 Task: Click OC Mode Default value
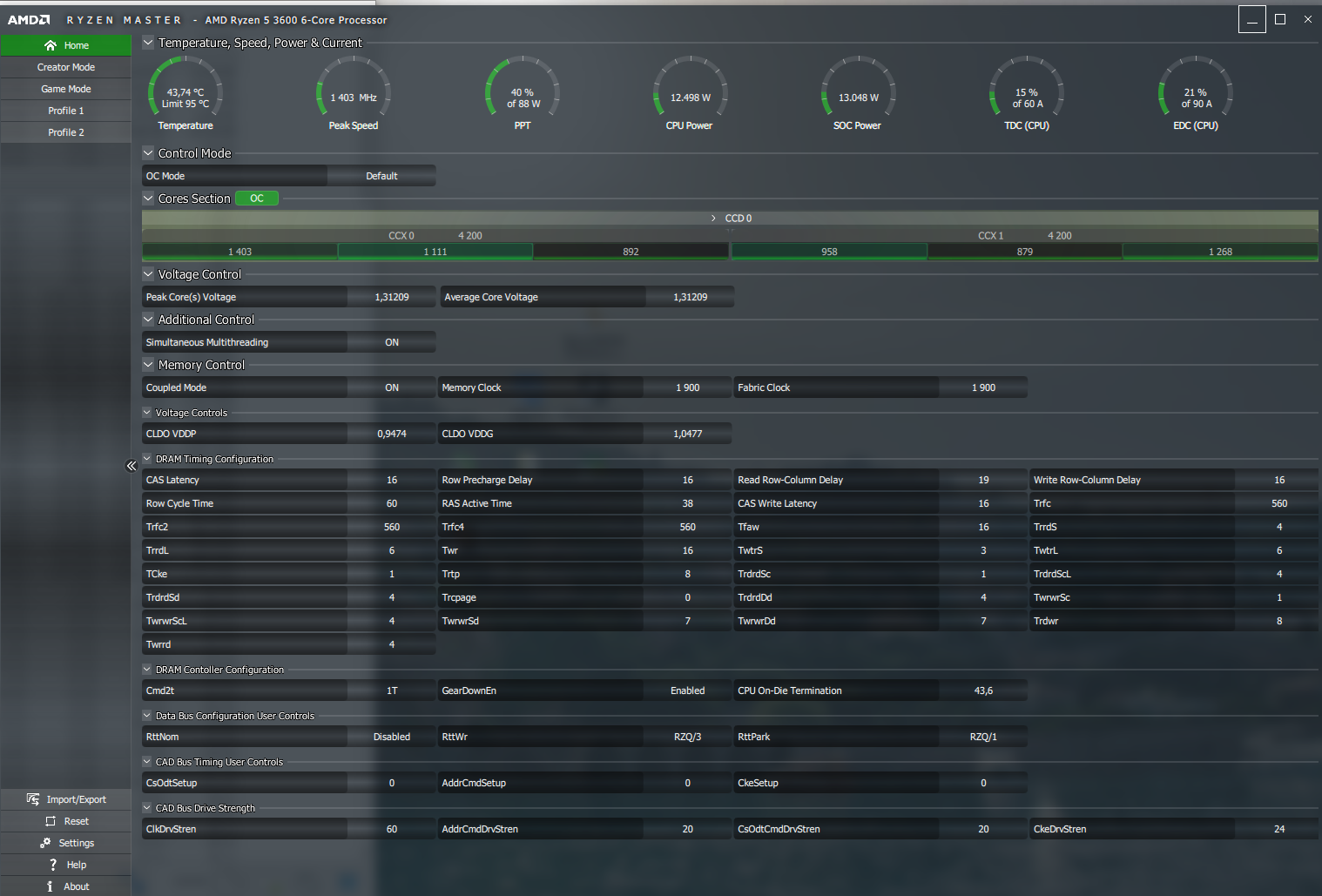pyautogui.click(x=381, y=176)
